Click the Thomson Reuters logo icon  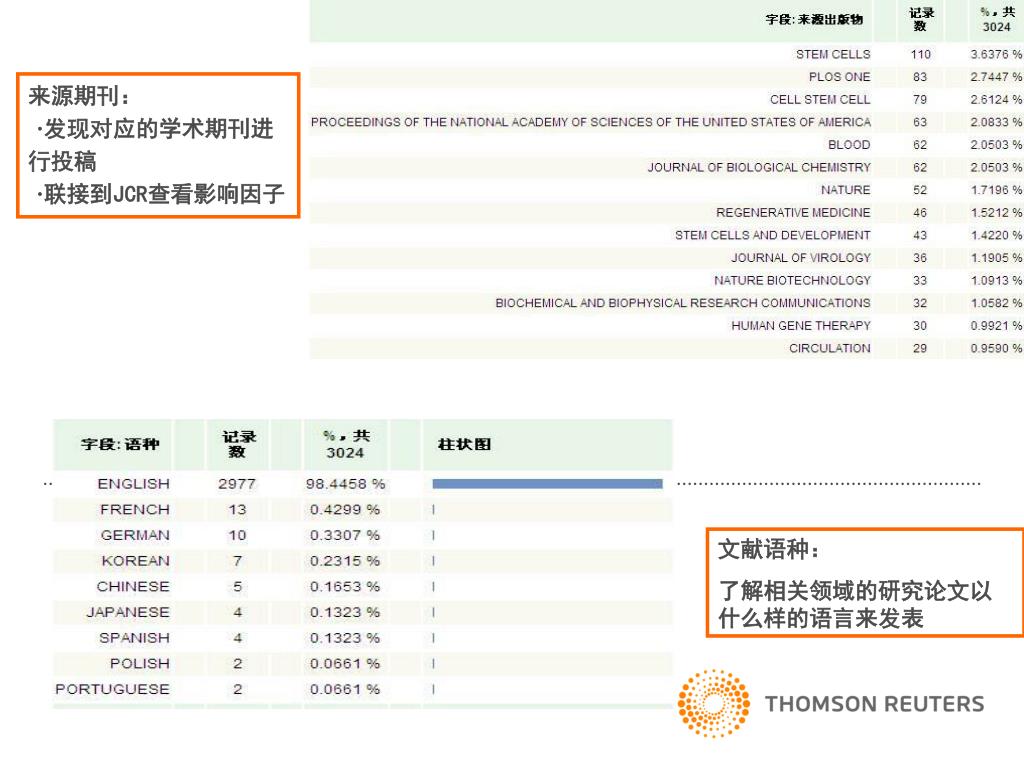(714, 703)
